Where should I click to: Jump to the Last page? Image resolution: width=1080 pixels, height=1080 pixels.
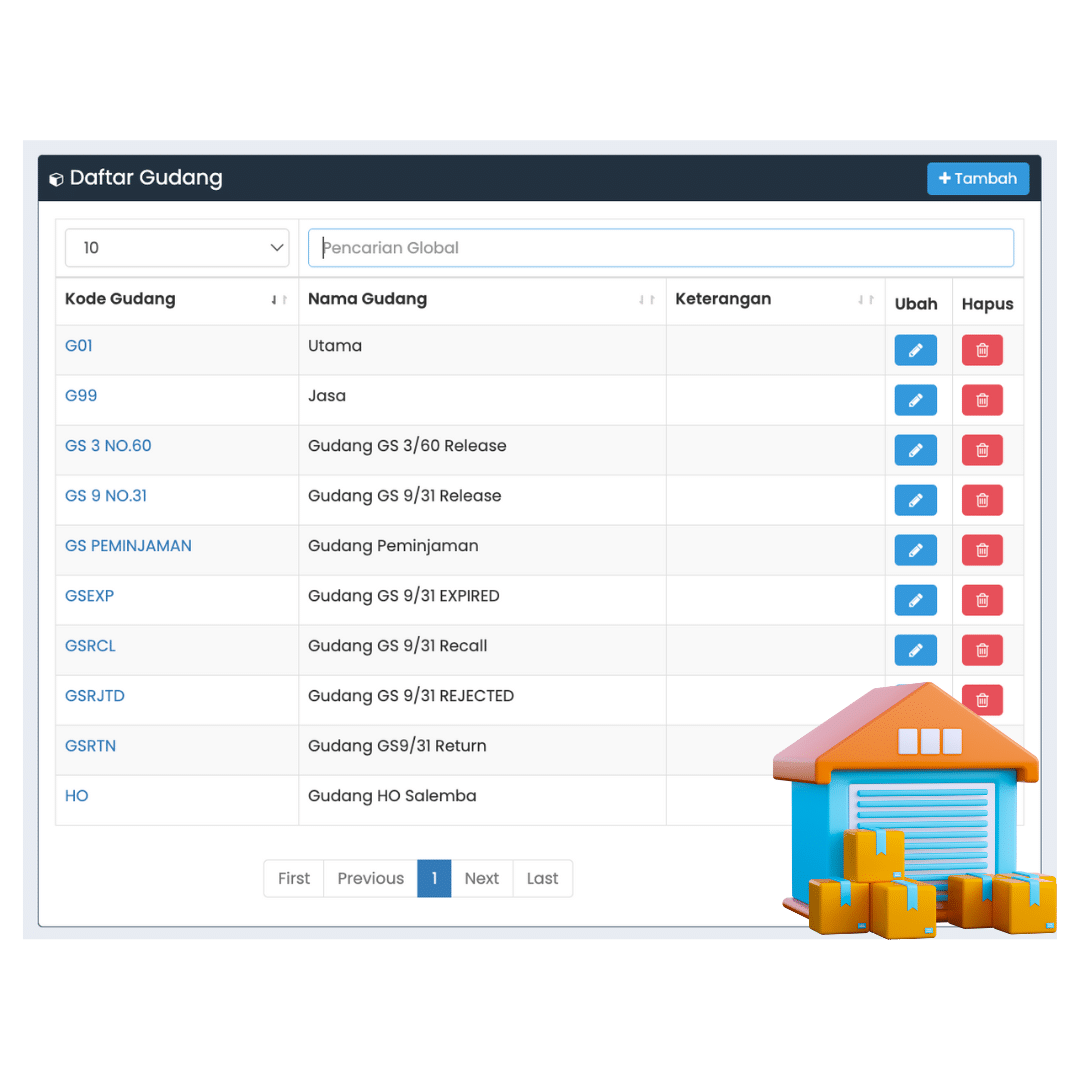pyautogui.click(x=542, y=878)
